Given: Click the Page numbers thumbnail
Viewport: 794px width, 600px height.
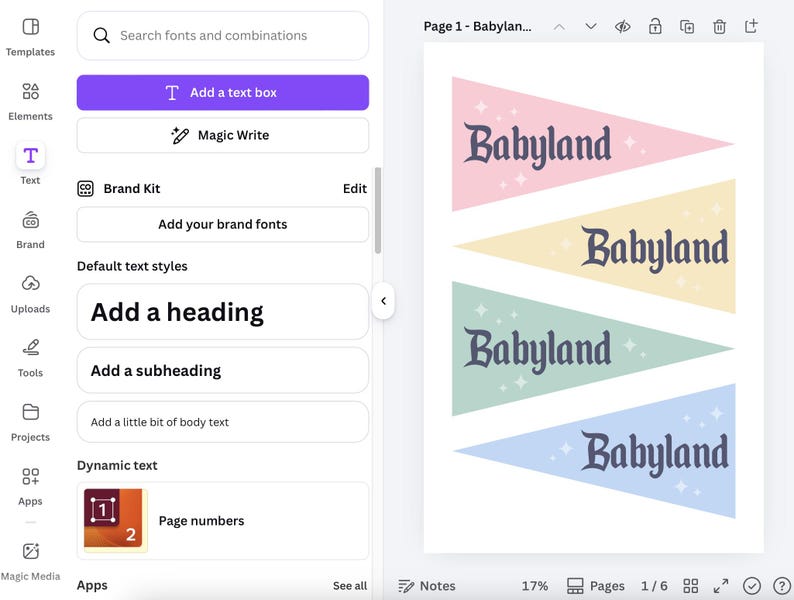Looking at the screenshot, I should coord(115,520).
